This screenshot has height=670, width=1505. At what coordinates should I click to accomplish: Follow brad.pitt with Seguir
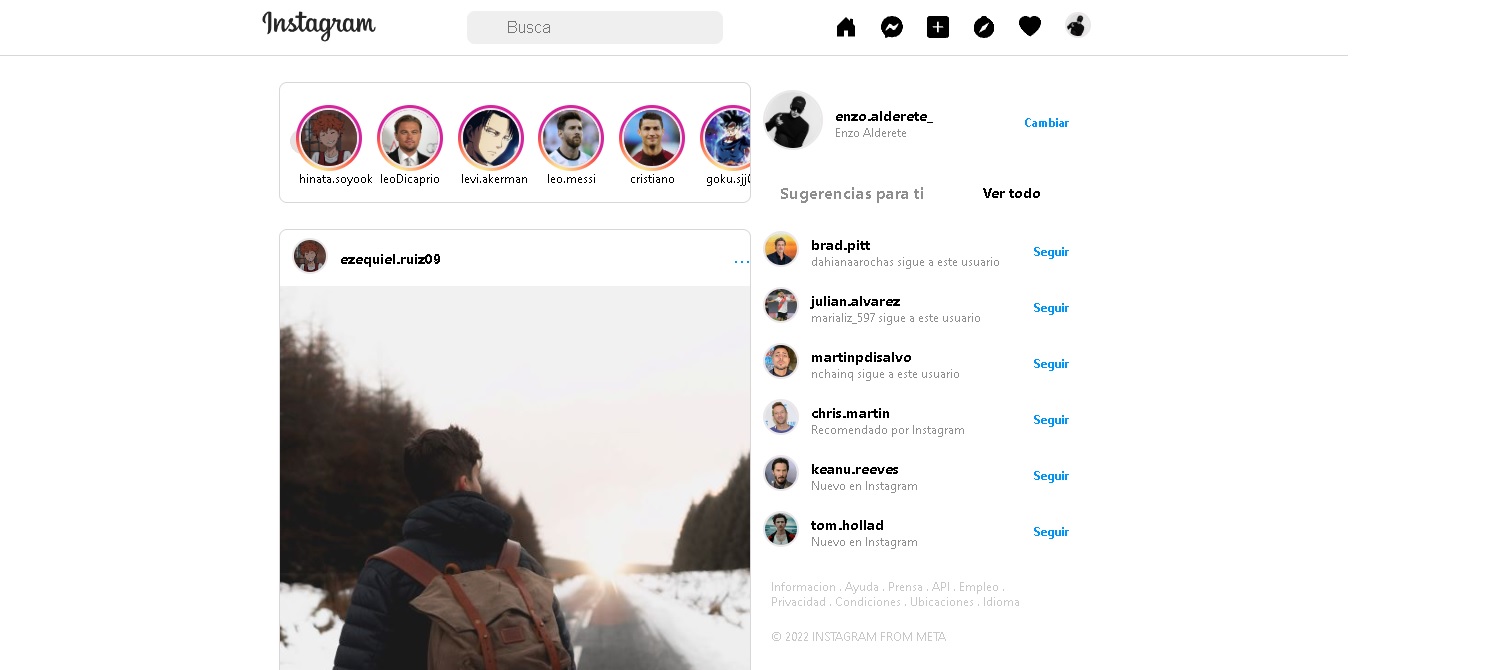tap(1051, 252)
